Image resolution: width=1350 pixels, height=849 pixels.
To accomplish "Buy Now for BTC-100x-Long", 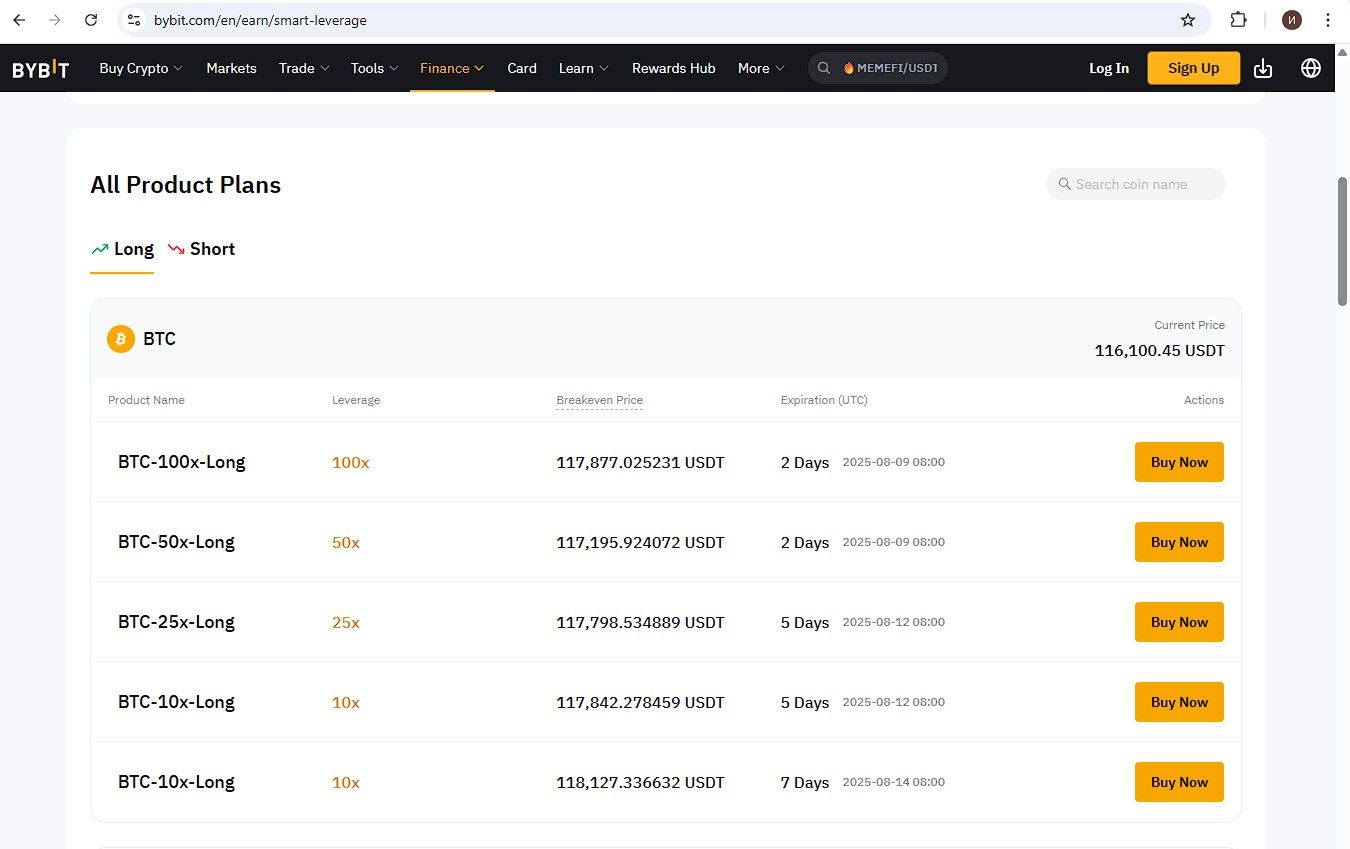I will click(x=1179, y=462).
